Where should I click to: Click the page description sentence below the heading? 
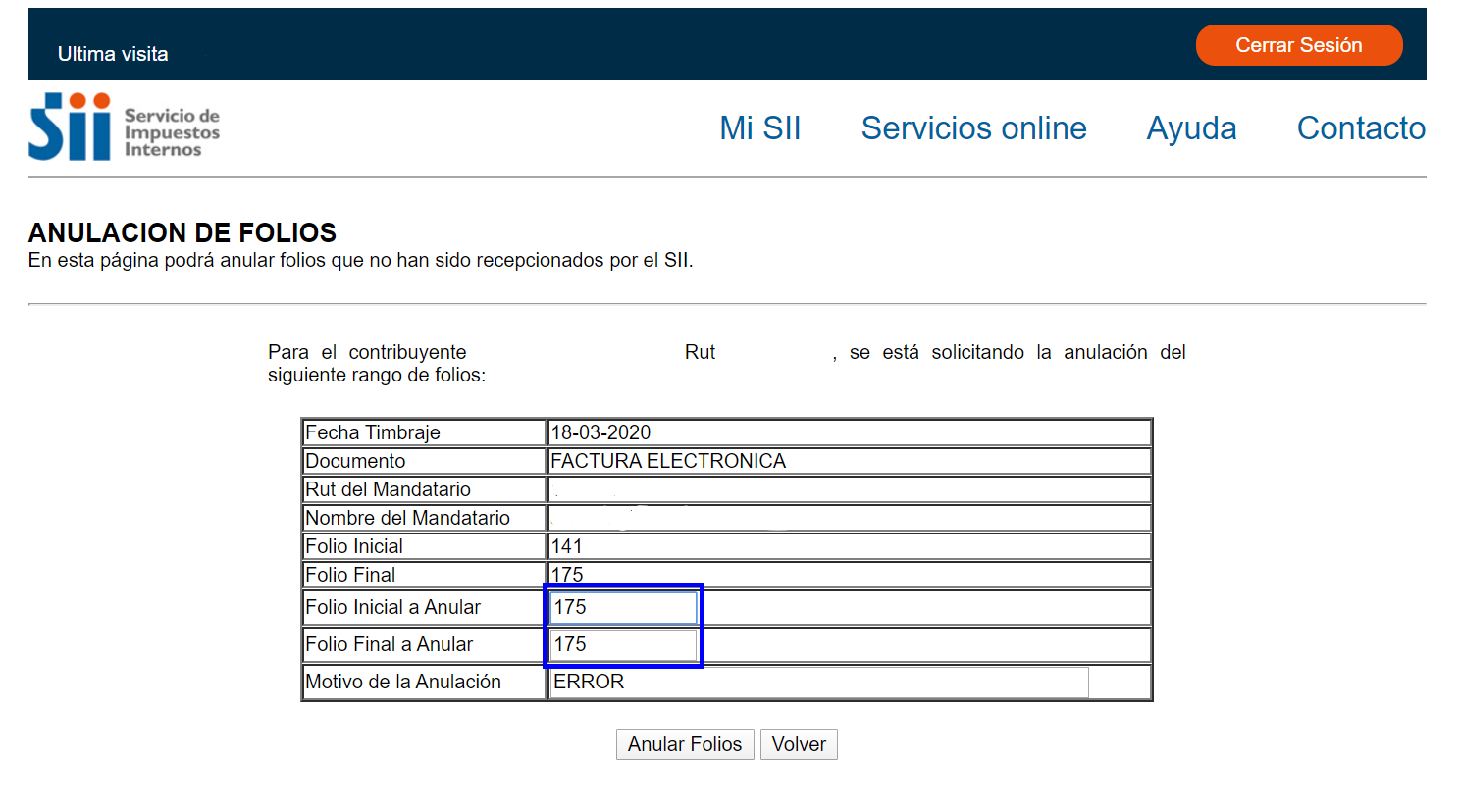(x=360, y=261)
